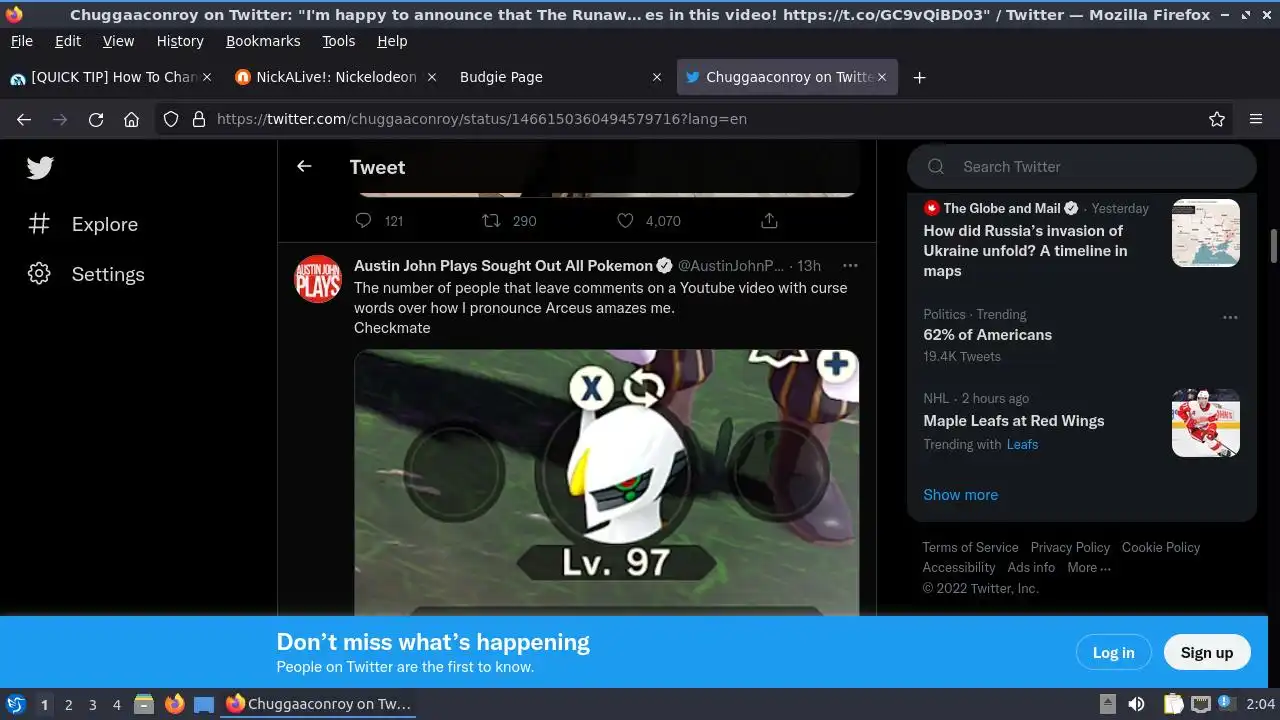The width and height of the screenshot is (1280, 720).
Task: Click the site security padlock icon
Action: click(x=198, y=119)
